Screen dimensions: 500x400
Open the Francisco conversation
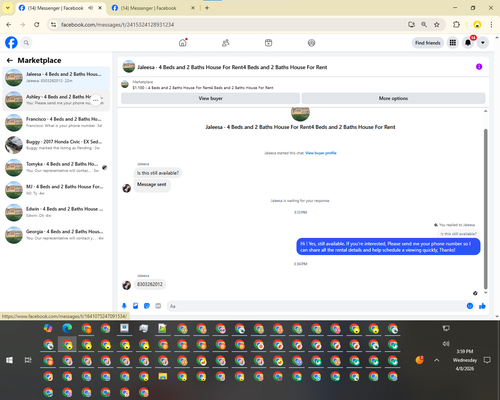pos(56,122)
